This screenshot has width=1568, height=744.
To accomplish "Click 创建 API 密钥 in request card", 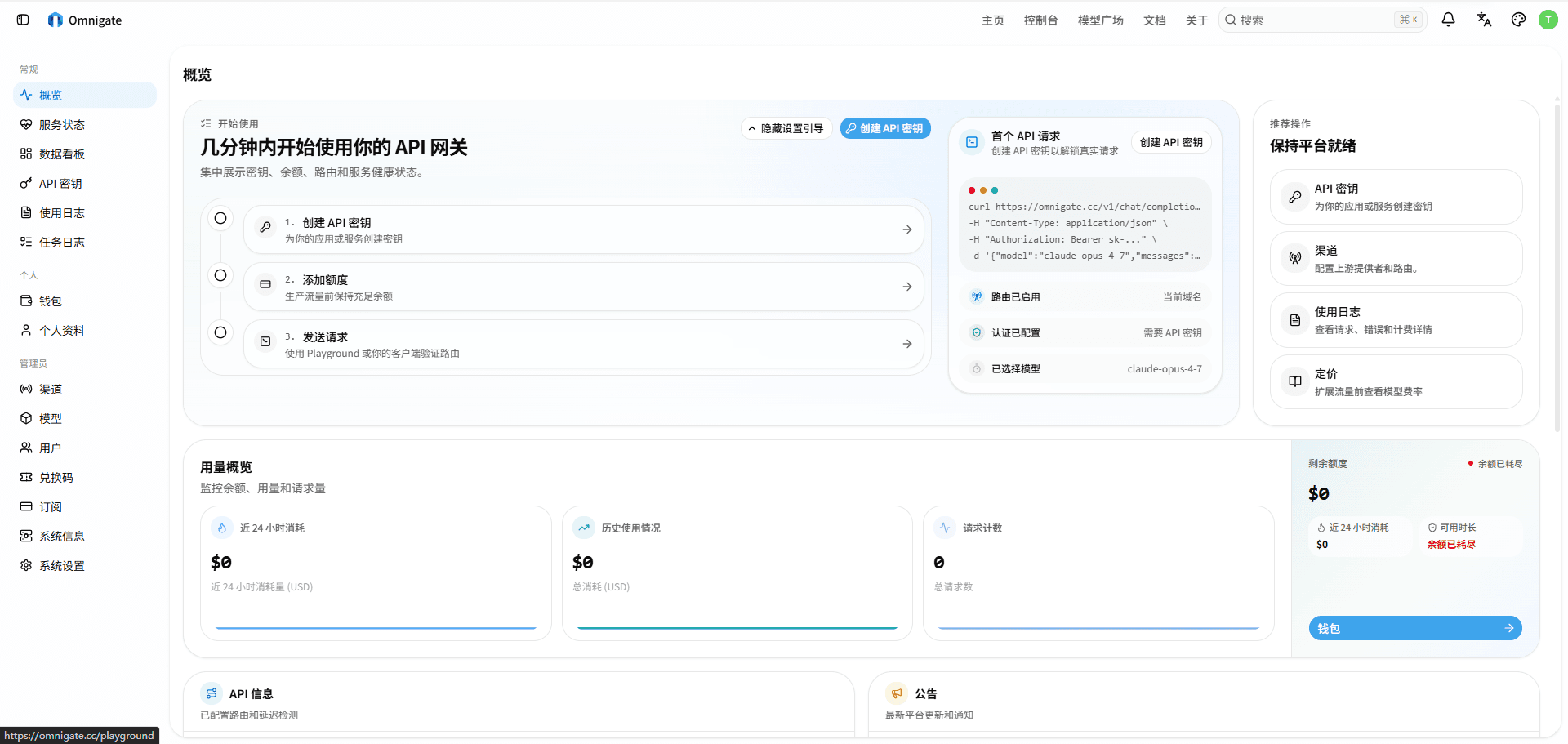I will [1171, 142].
